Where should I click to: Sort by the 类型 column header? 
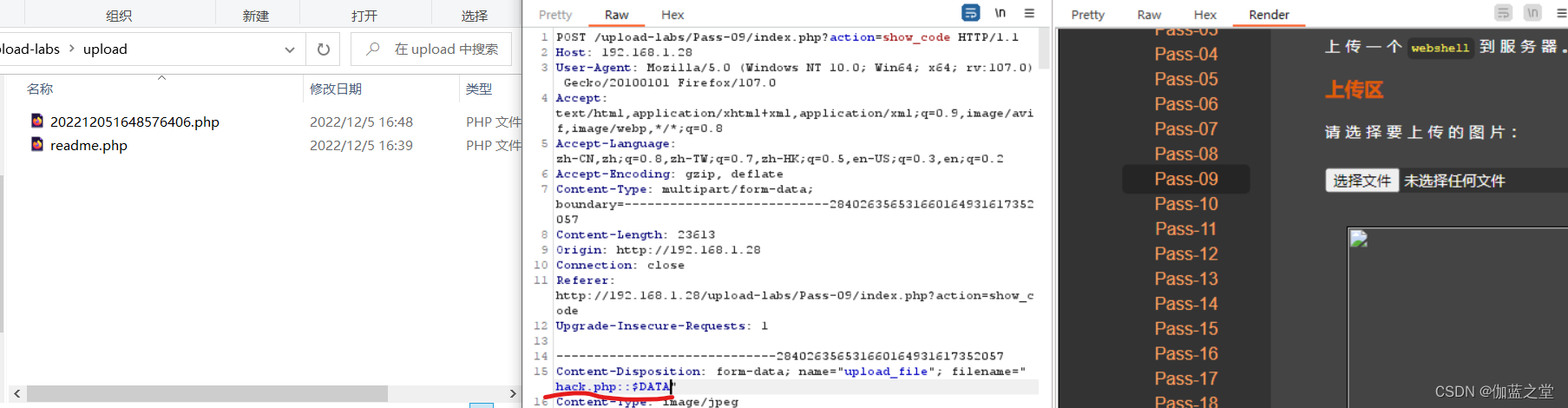(479, 89)
